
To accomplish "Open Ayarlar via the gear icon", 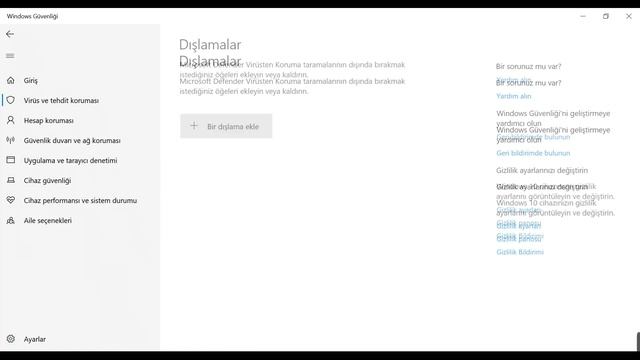I will (11, 339).
